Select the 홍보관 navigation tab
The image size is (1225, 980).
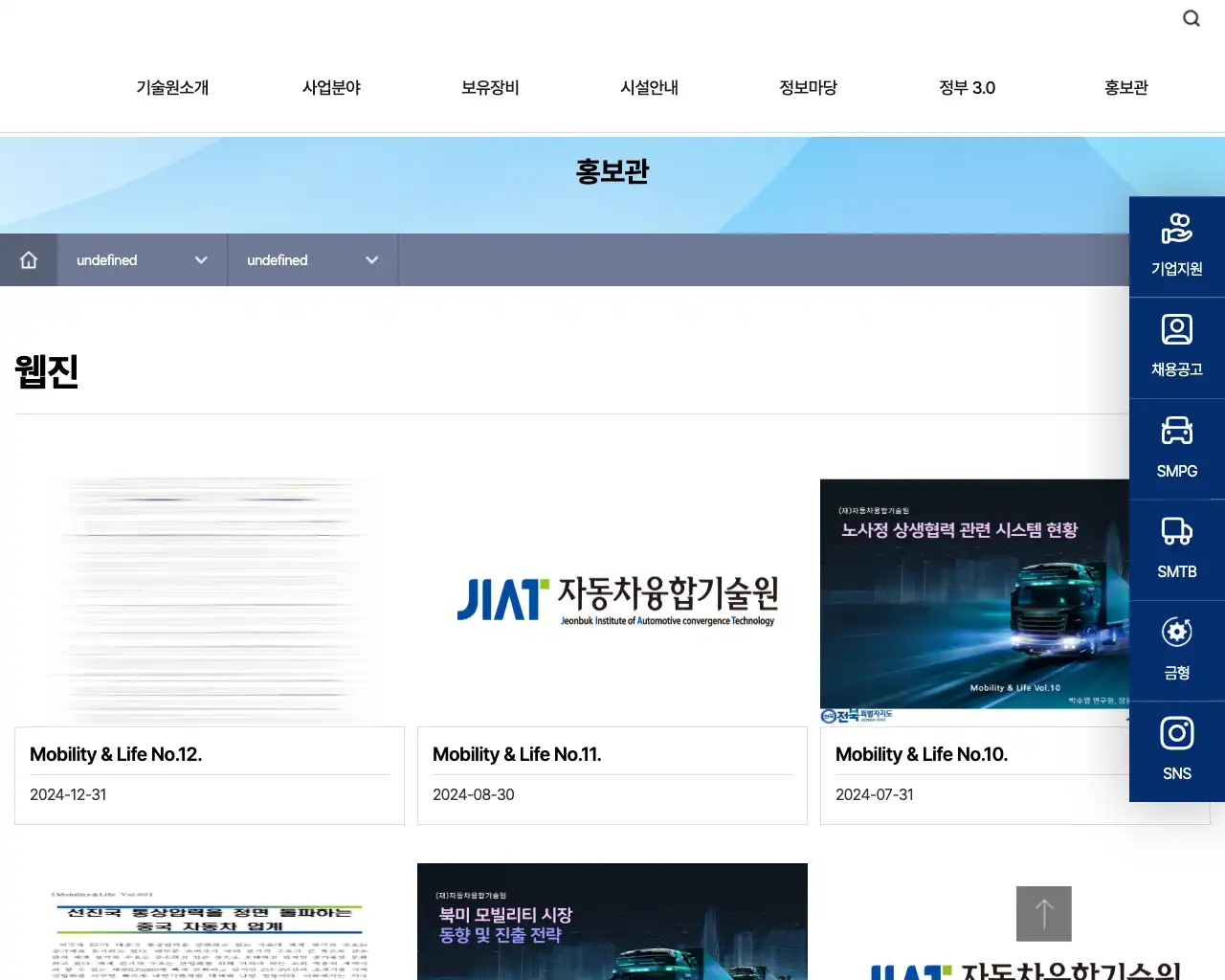coord(1125,87)
